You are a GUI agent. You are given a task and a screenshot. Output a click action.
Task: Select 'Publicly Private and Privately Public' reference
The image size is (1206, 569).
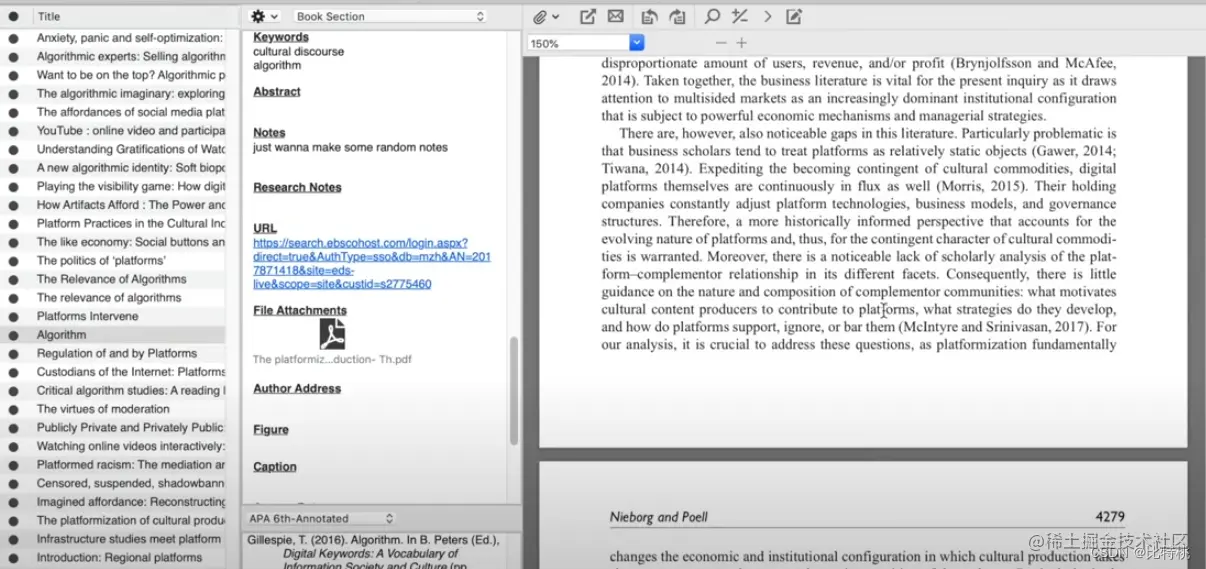pyautogui.click(x=131, y=427)
